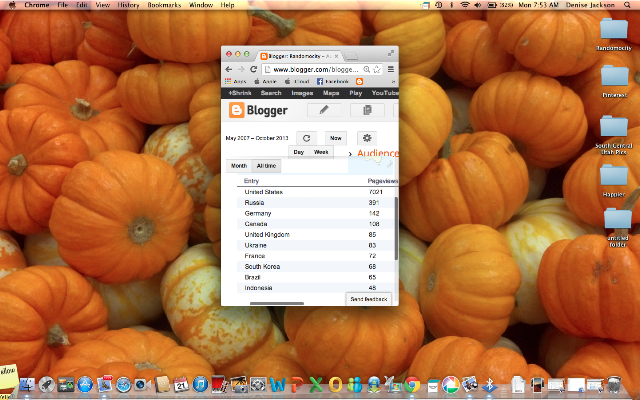Open the Trash in the dock
Viewport: 640px width, 400px height.
click(613, 384)
